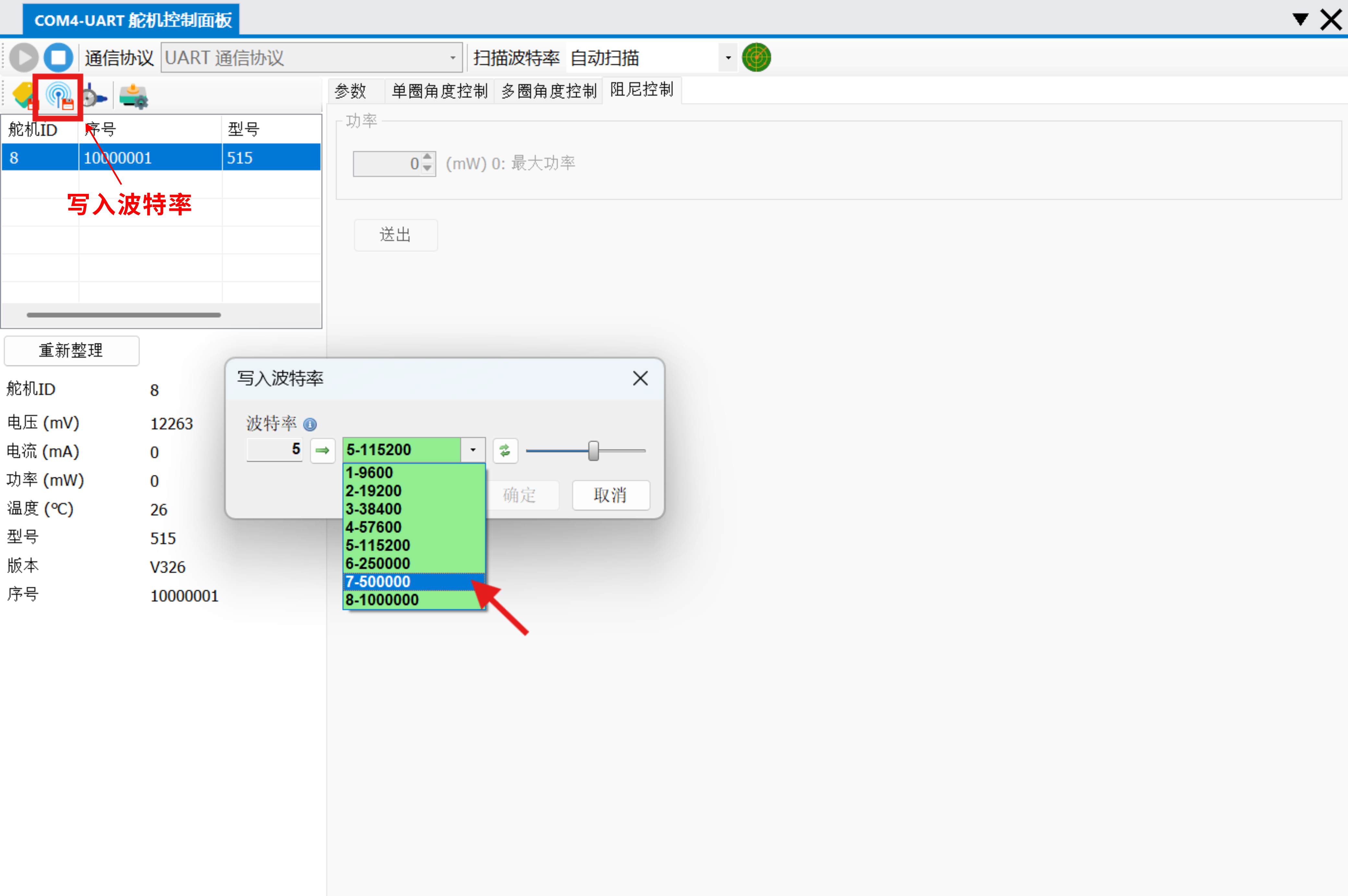Screen dimensions: 1348x896
Task: Click the baud rate info icon
Action: pyautogui.click(x=310, y=425)
